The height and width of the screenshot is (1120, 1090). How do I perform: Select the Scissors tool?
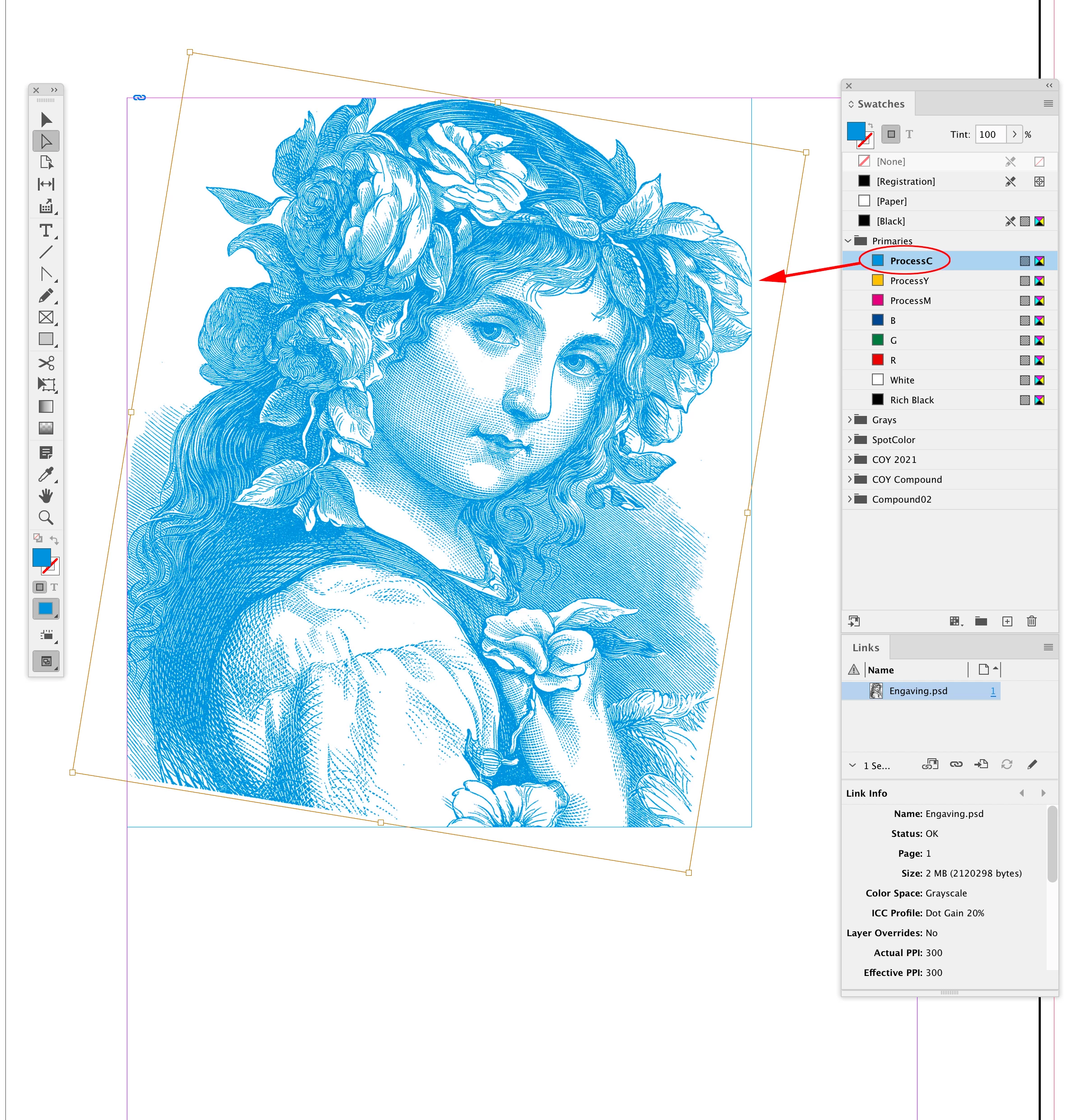[x=46, y=363]
